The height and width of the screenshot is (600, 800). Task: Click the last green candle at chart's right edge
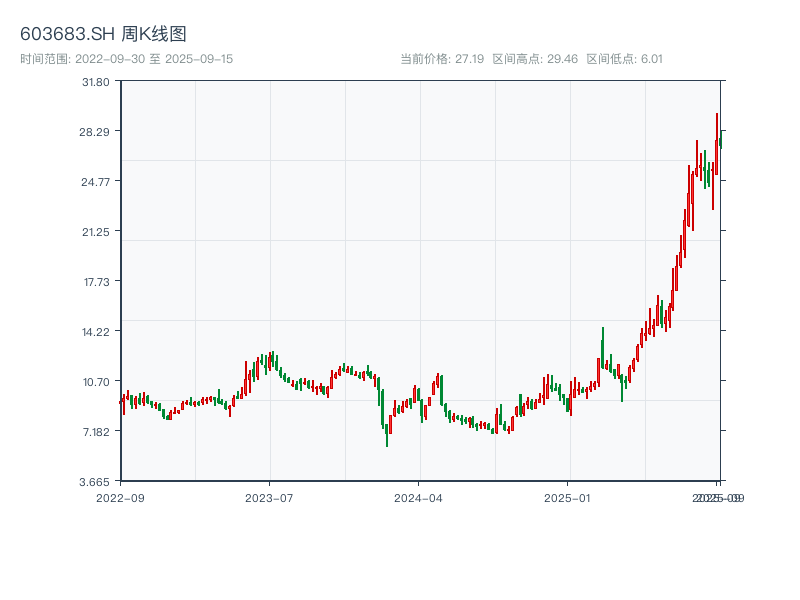click(721, 140)
